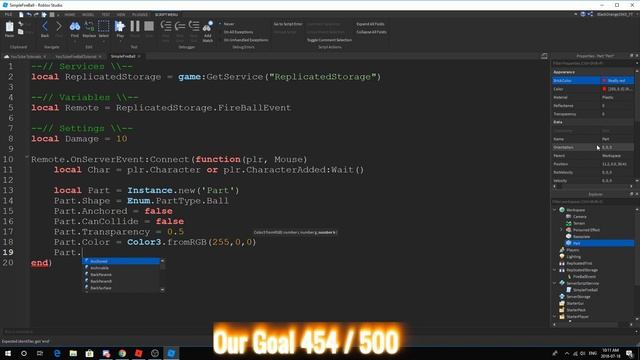Click the Step Over debugger icon
The image size is (640, 360).
click(180, 27)
